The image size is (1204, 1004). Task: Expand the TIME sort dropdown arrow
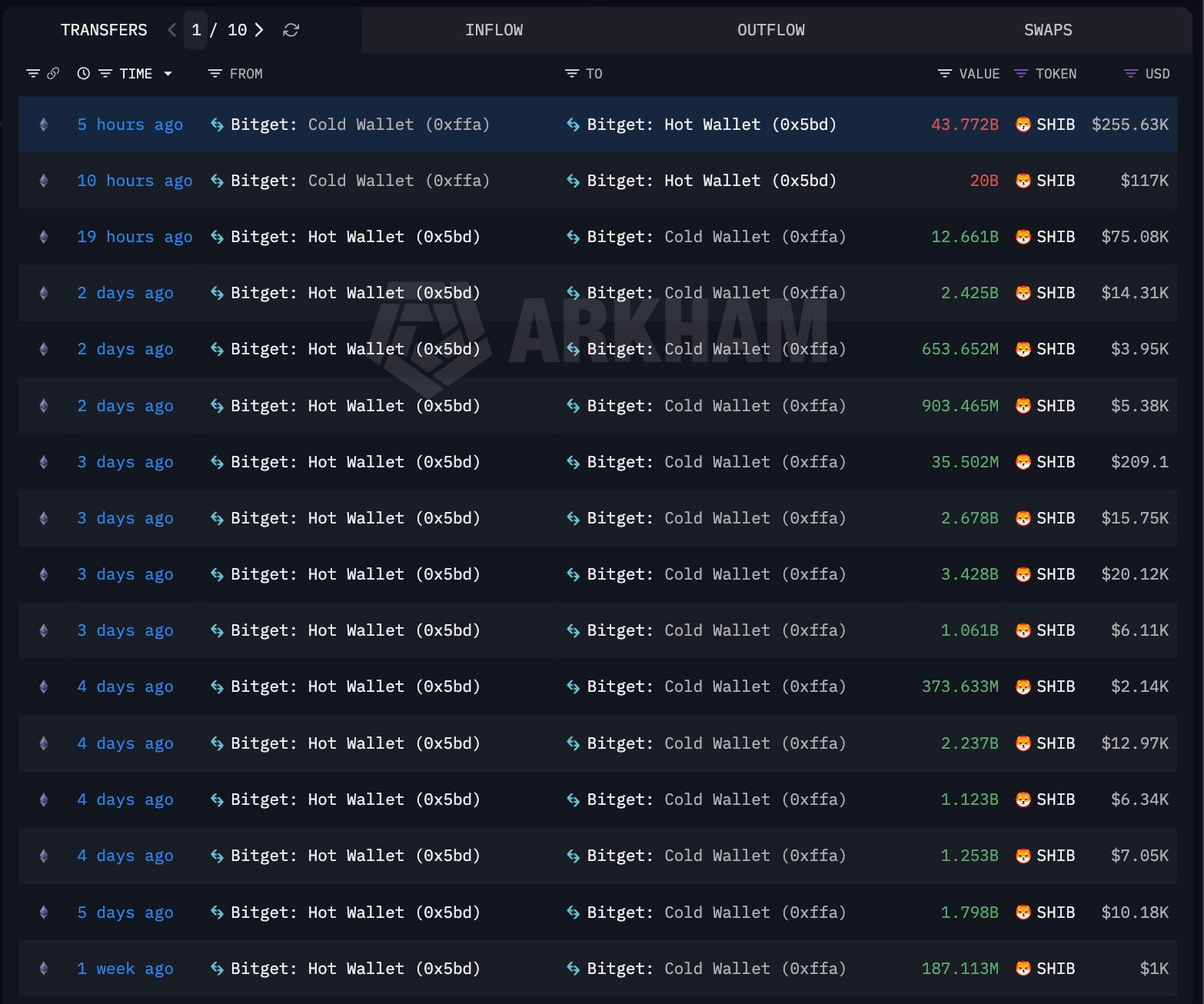(168, 74)
